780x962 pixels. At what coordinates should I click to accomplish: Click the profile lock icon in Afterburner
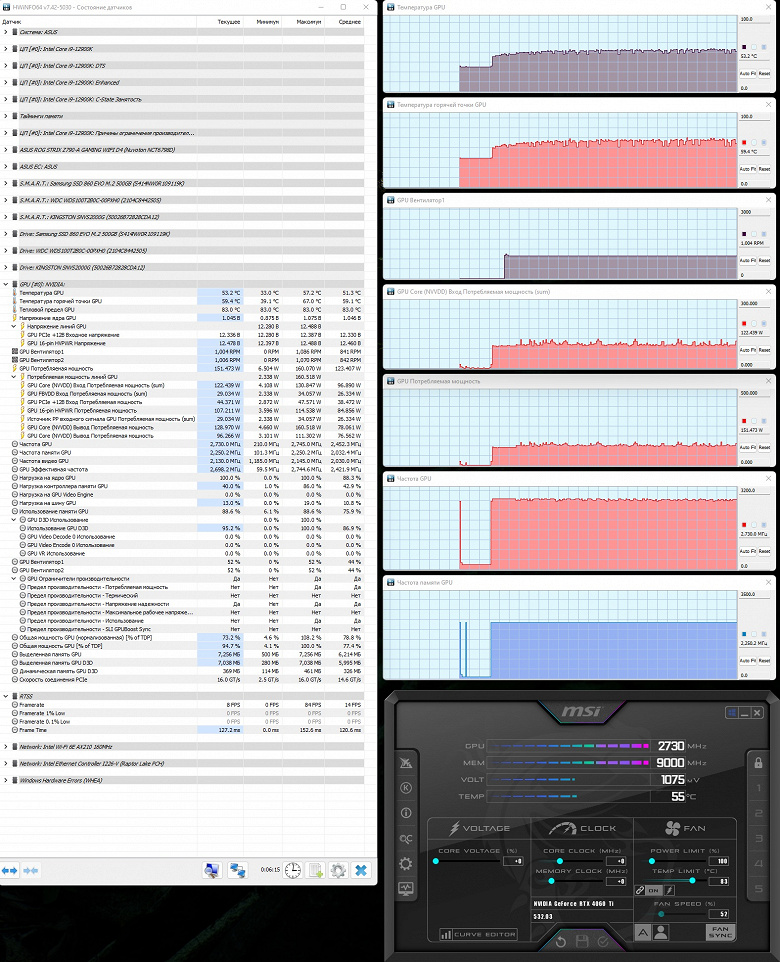tap(759, 763)
